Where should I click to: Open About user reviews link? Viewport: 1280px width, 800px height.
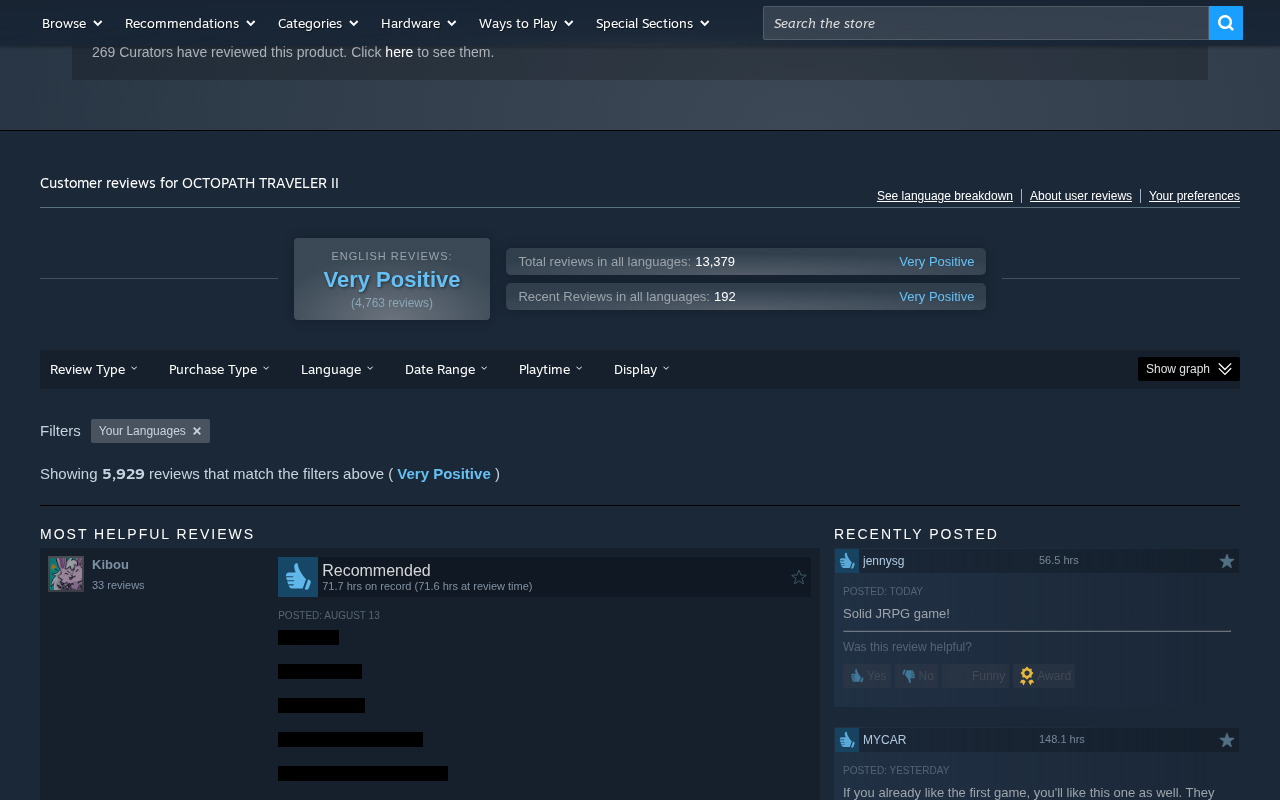click(x=1081, y=196)
